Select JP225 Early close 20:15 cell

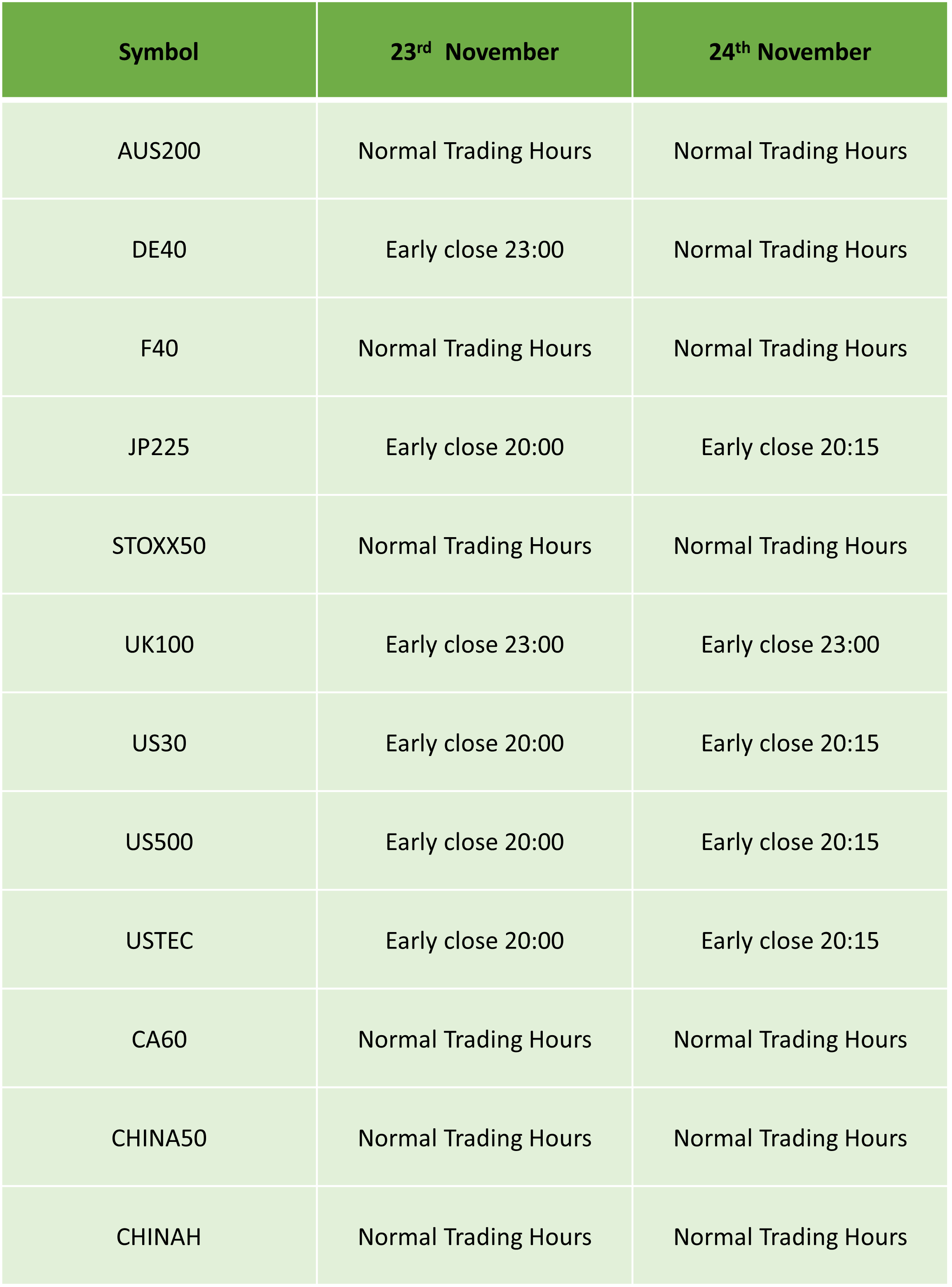pyautogui.click(x=790, y=446)
